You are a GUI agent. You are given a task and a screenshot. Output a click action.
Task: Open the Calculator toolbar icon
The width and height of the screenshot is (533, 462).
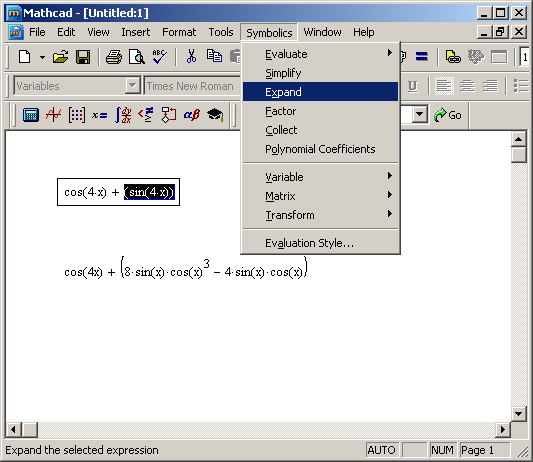tap(31, 115)
